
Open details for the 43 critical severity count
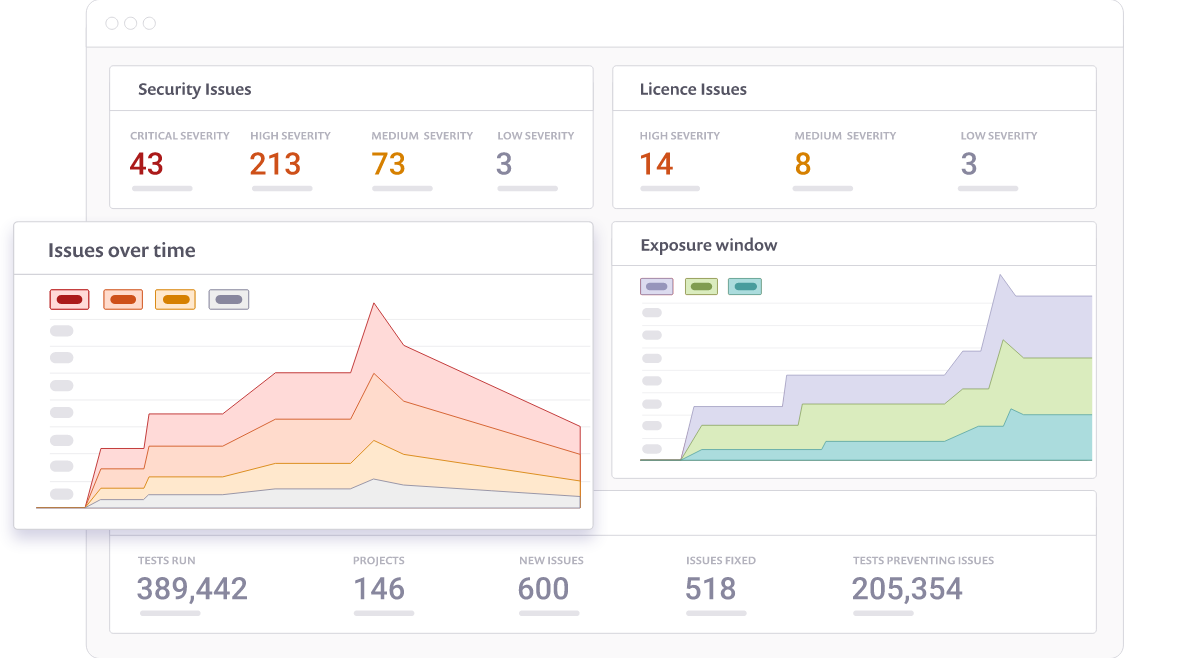point(150,163)
